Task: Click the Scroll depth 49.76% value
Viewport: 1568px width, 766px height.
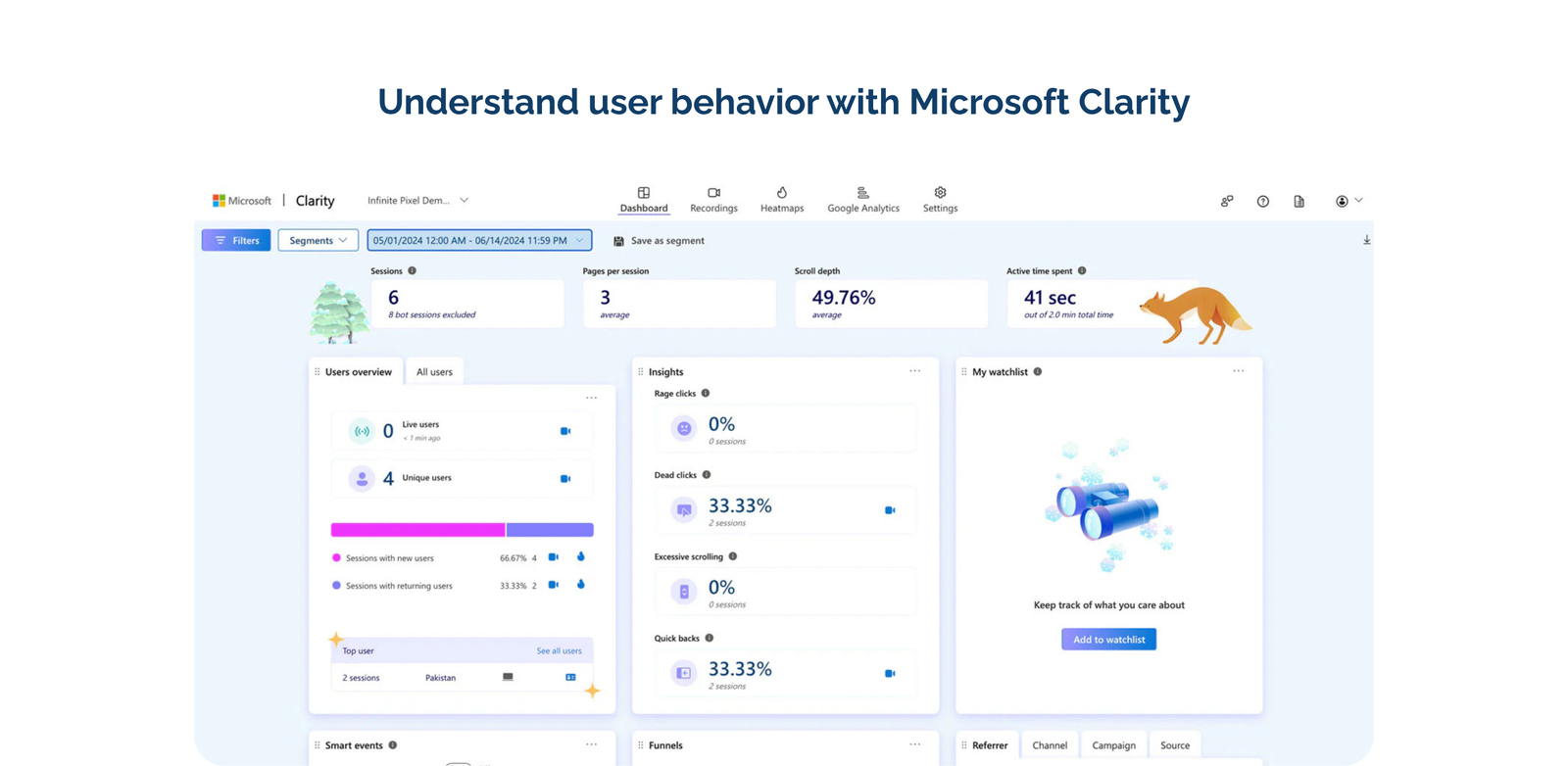Action: click(844, 298)
